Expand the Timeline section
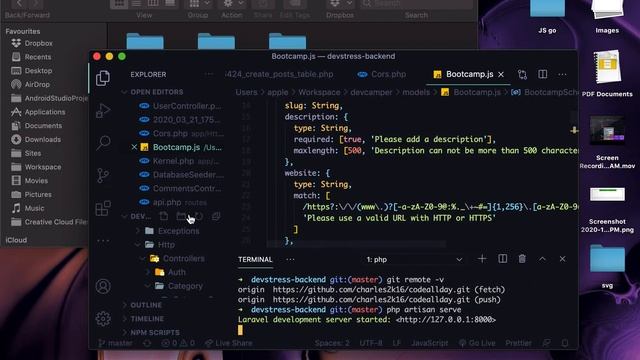This screenshot has width=640, height=360. (147, 319)
